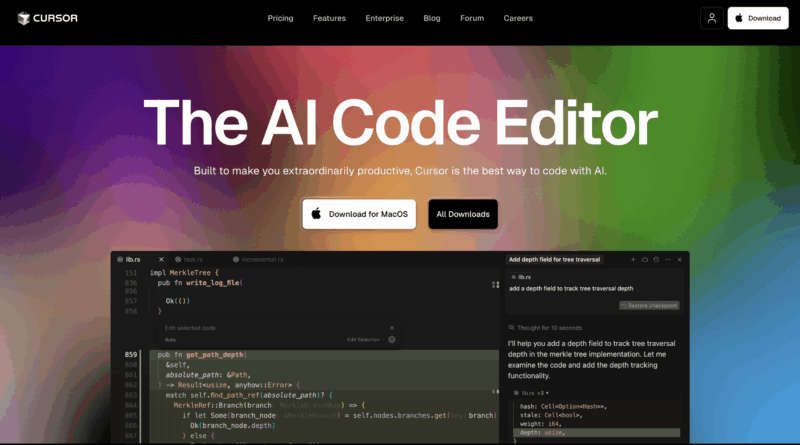The image size is (800, 445).
Task: Click 'pub fn get_path_depth(' code line
Action: (202, 355)
